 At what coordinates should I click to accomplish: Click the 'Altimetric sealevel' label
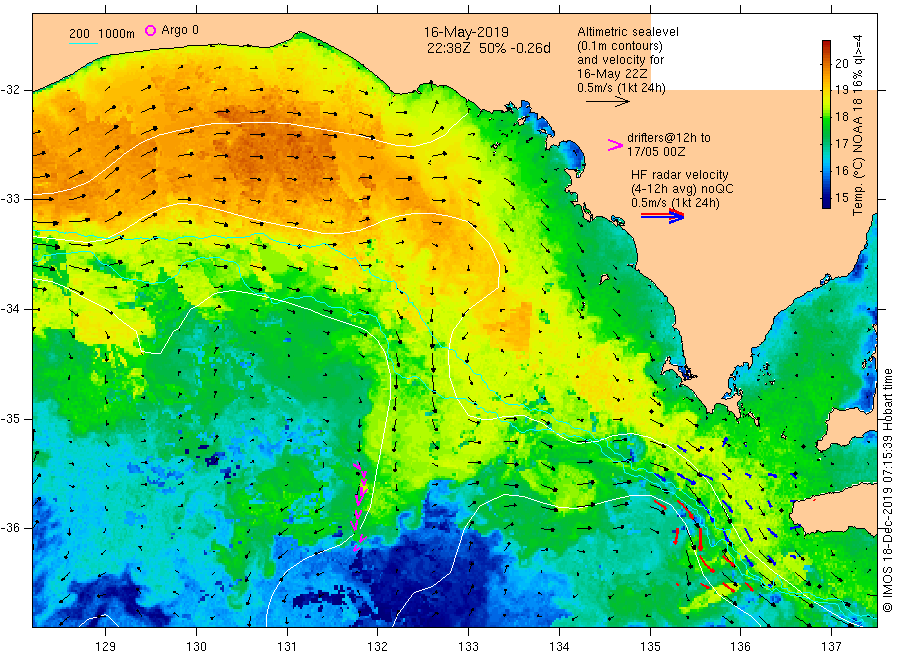(x=628, y=32)
